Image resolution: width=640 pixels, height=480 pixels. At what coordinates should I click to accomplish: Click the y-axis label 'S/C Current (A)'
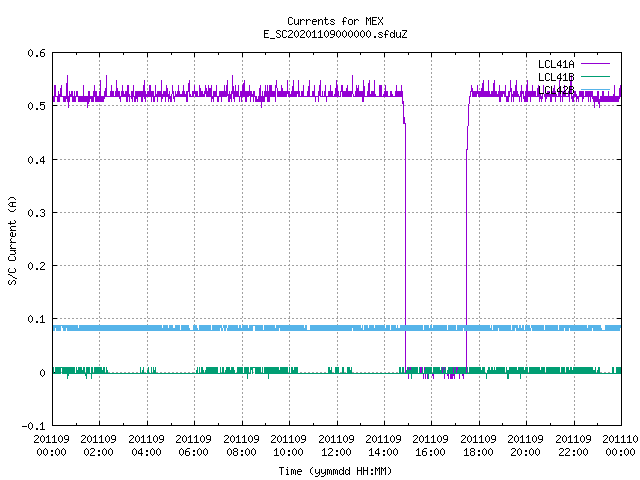coord(12,240)
